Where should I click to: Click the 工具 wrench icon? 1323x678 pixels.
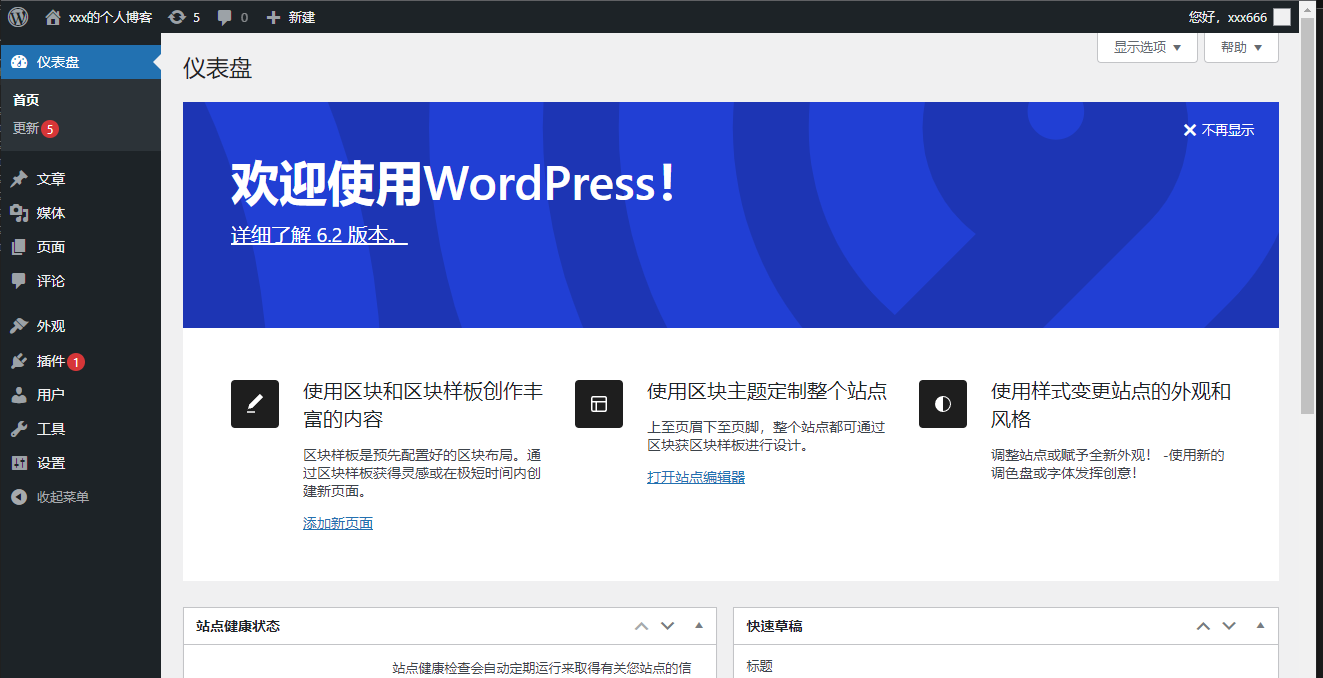(x=19, y=429)
